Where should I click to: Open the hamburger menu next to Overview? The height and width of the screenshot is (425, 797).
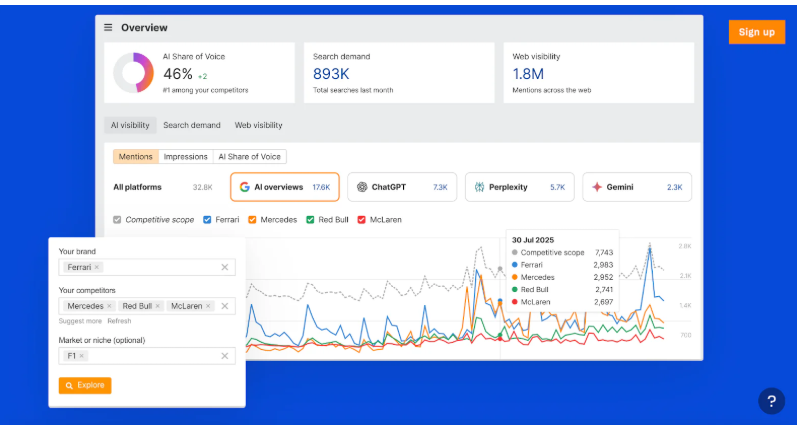click(x=109, y=28)
